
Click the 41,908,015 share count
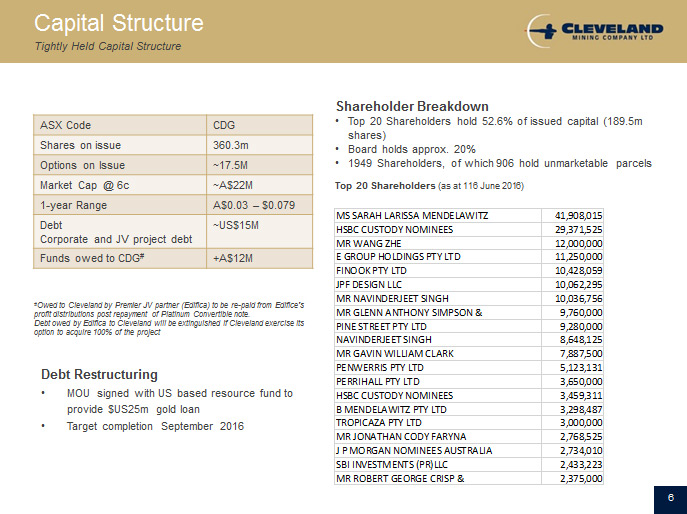click(x=578, y=216)
